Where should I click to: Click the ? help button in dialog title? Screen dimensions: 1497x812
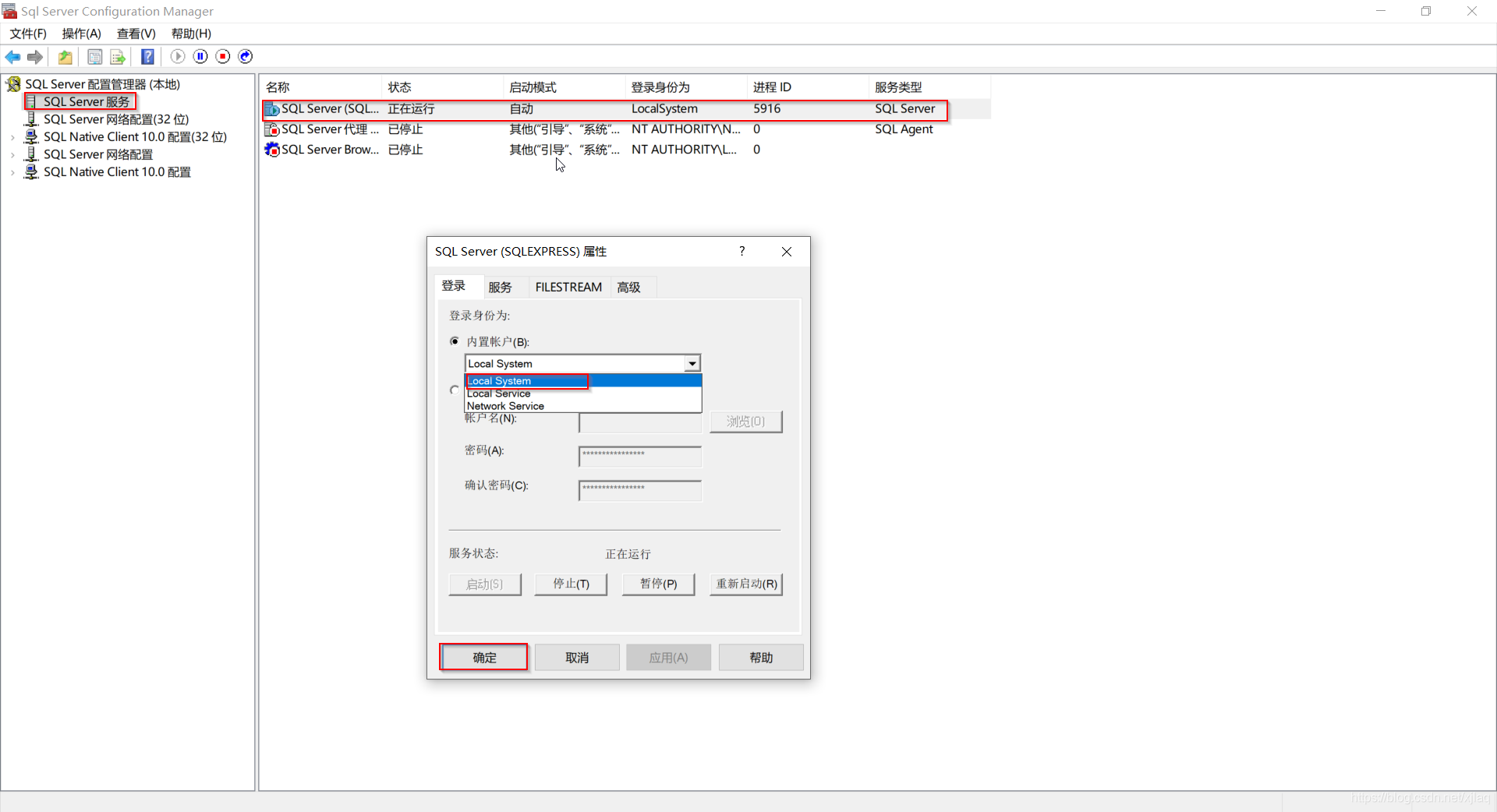coord(741,252)
